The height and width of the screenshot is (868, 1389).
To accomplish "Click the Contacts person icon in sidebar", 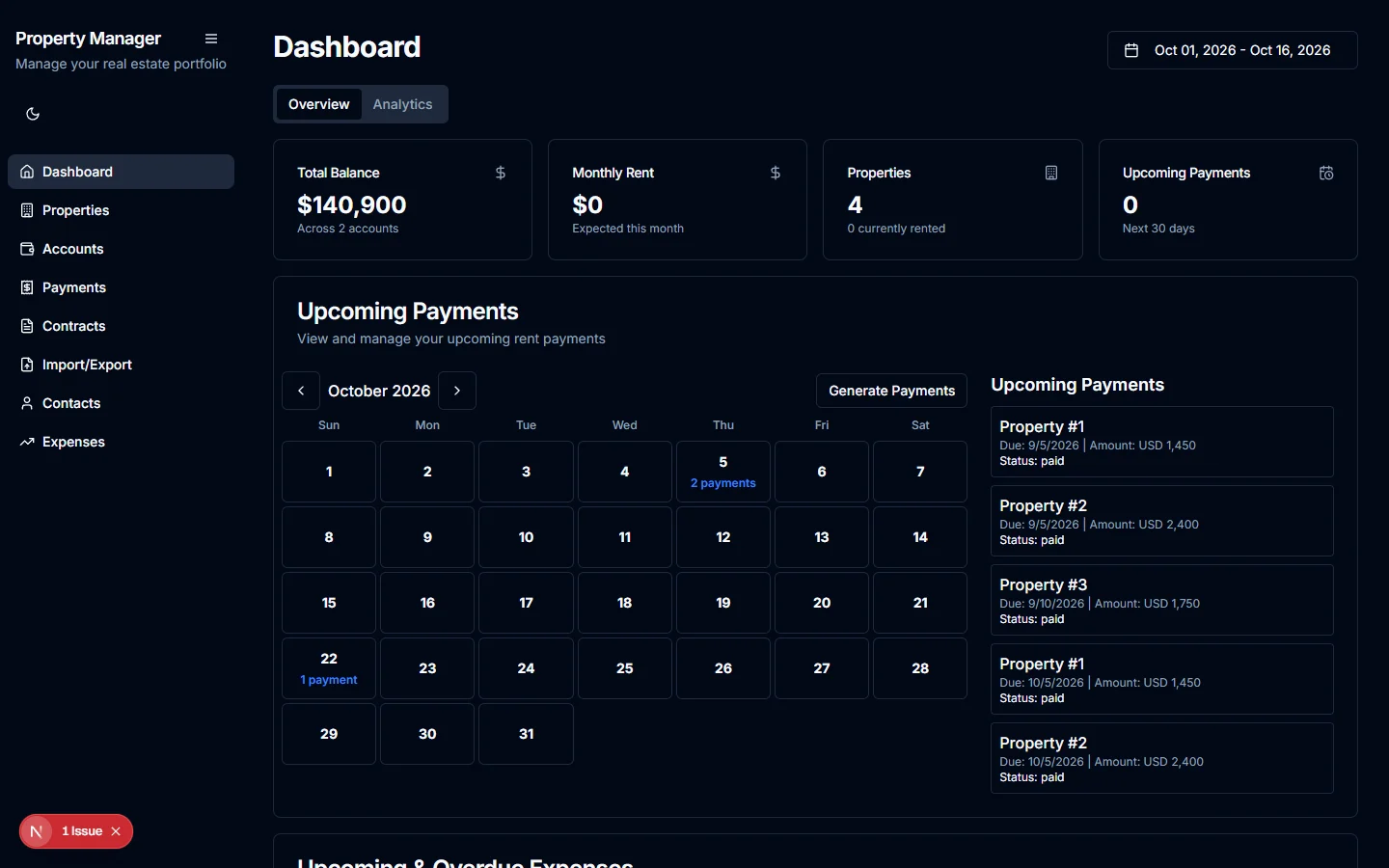I will click(27, 403).
